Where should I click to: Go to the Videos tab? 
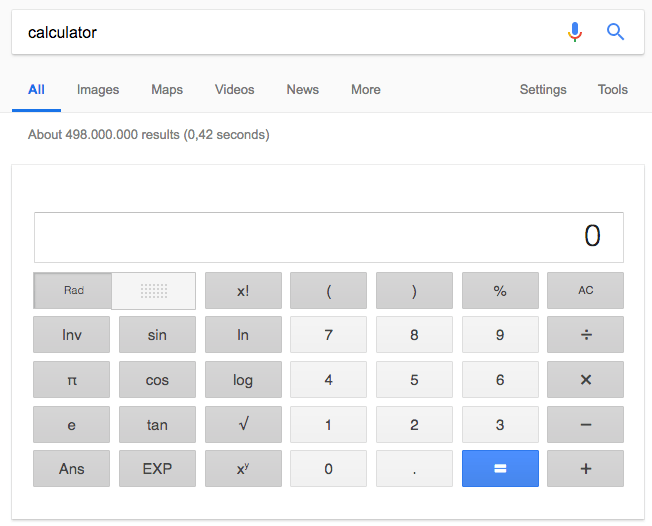click(234, 90)
